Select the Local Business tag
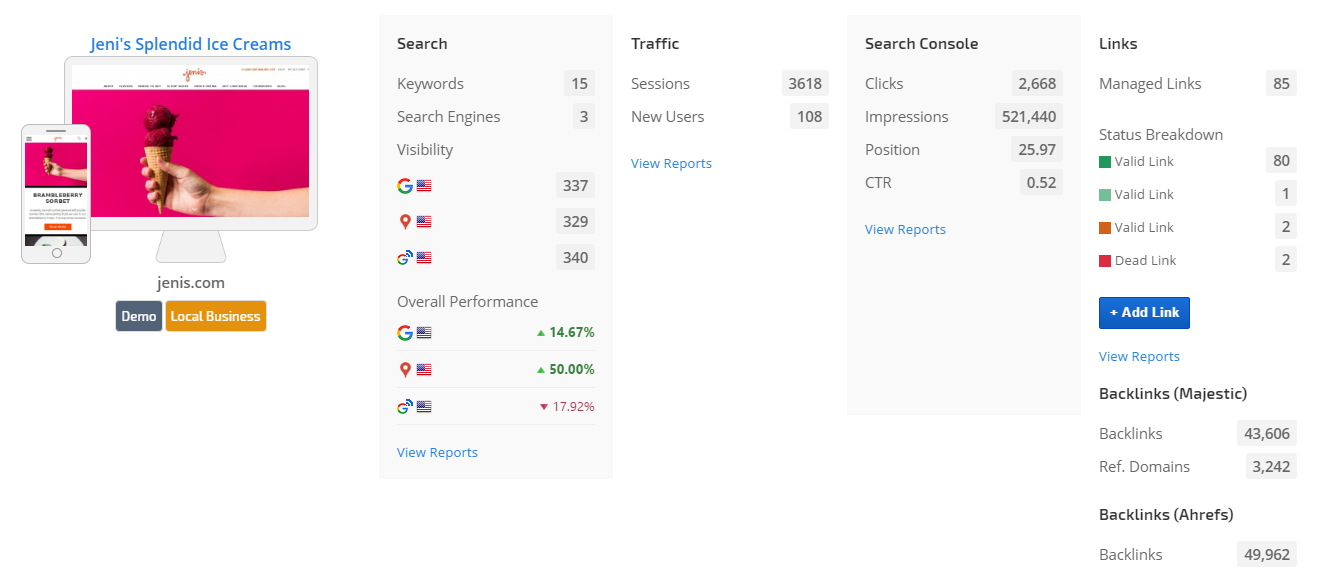 pyautogui.click(x=215, y=316)
